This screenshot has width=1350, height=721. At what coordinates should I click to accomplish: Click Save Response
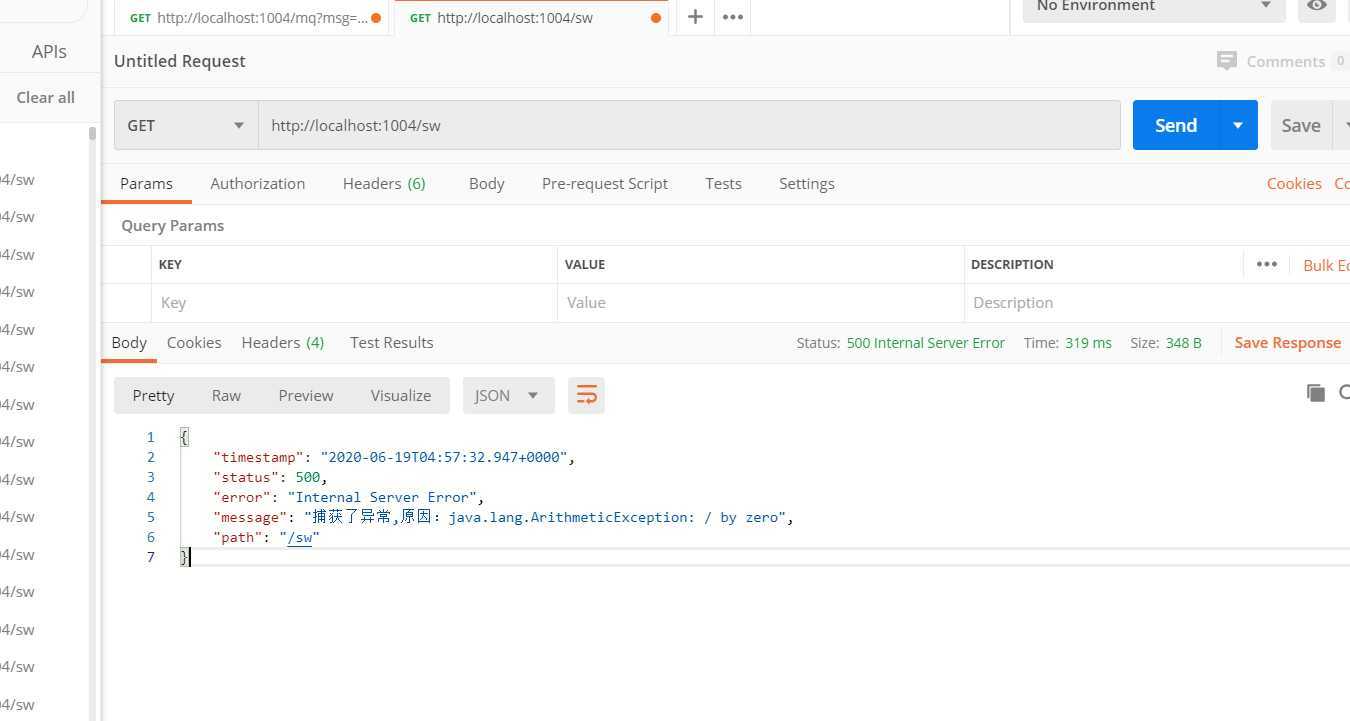[1288, 342]
